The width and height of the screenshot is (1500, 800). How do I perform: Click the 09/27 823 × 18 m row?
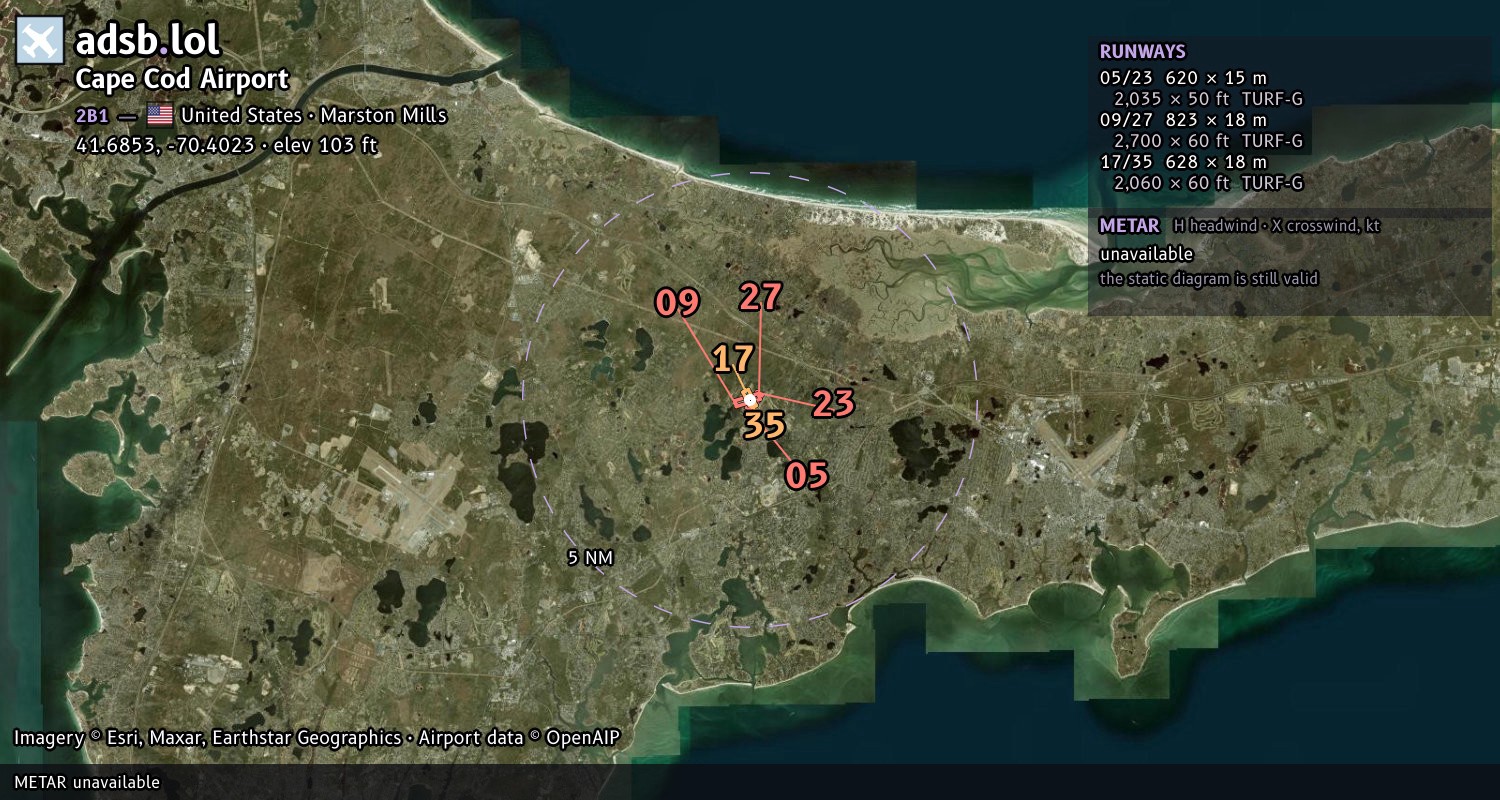click(x=1183, y=120)
